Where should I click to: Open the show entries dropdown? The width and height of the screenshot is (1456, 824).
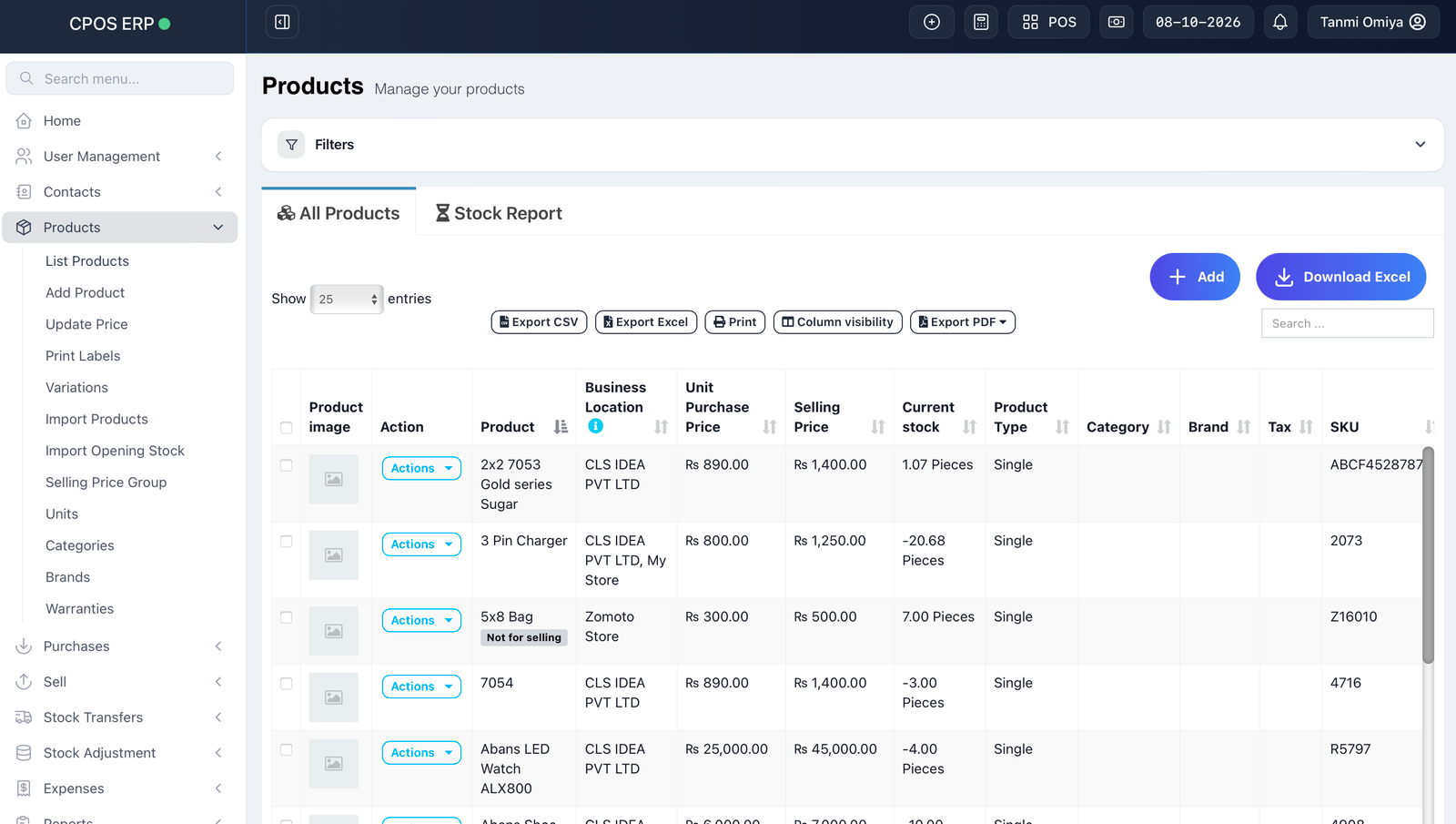(x=347, y=299)
